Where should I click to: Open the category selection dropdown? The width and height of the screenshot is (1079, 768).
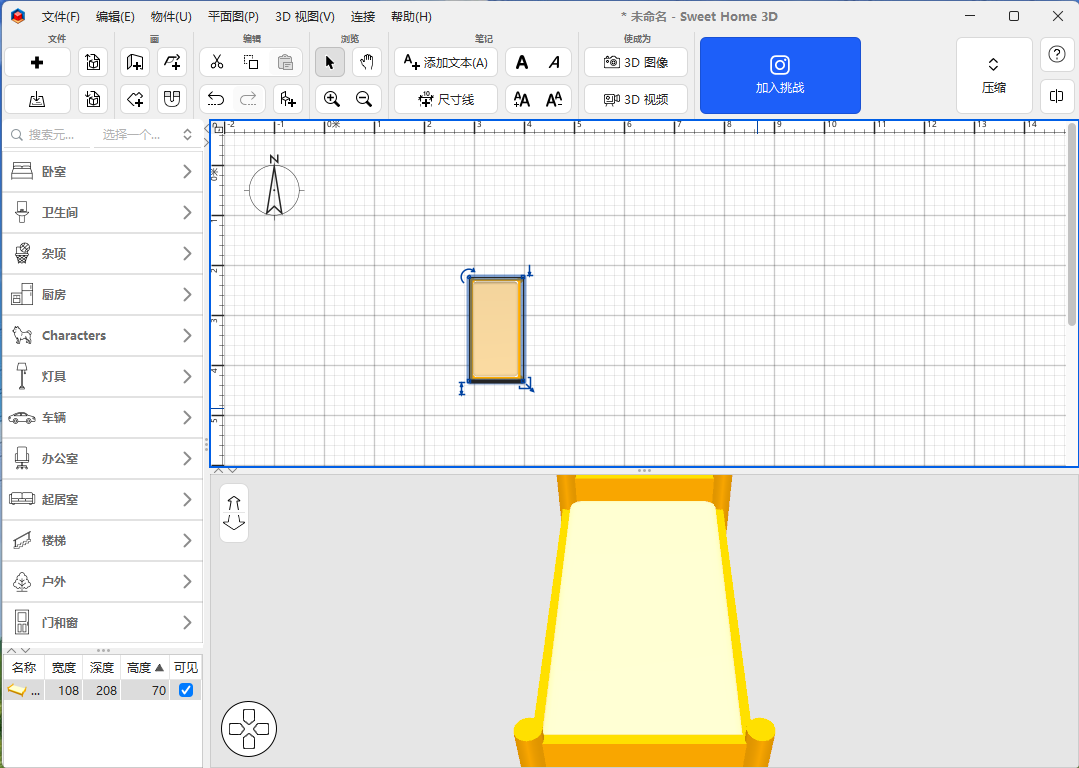pos(147,134)
